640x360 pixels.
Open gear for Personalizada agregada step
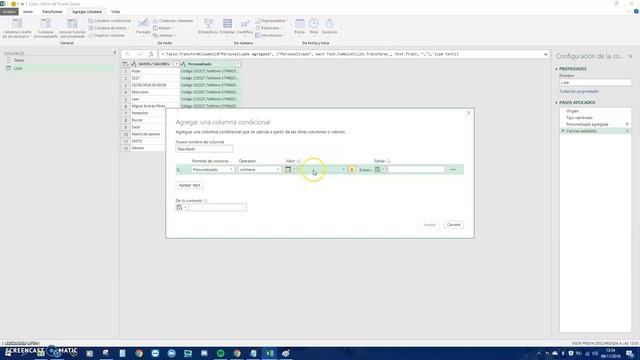[627, 124]
